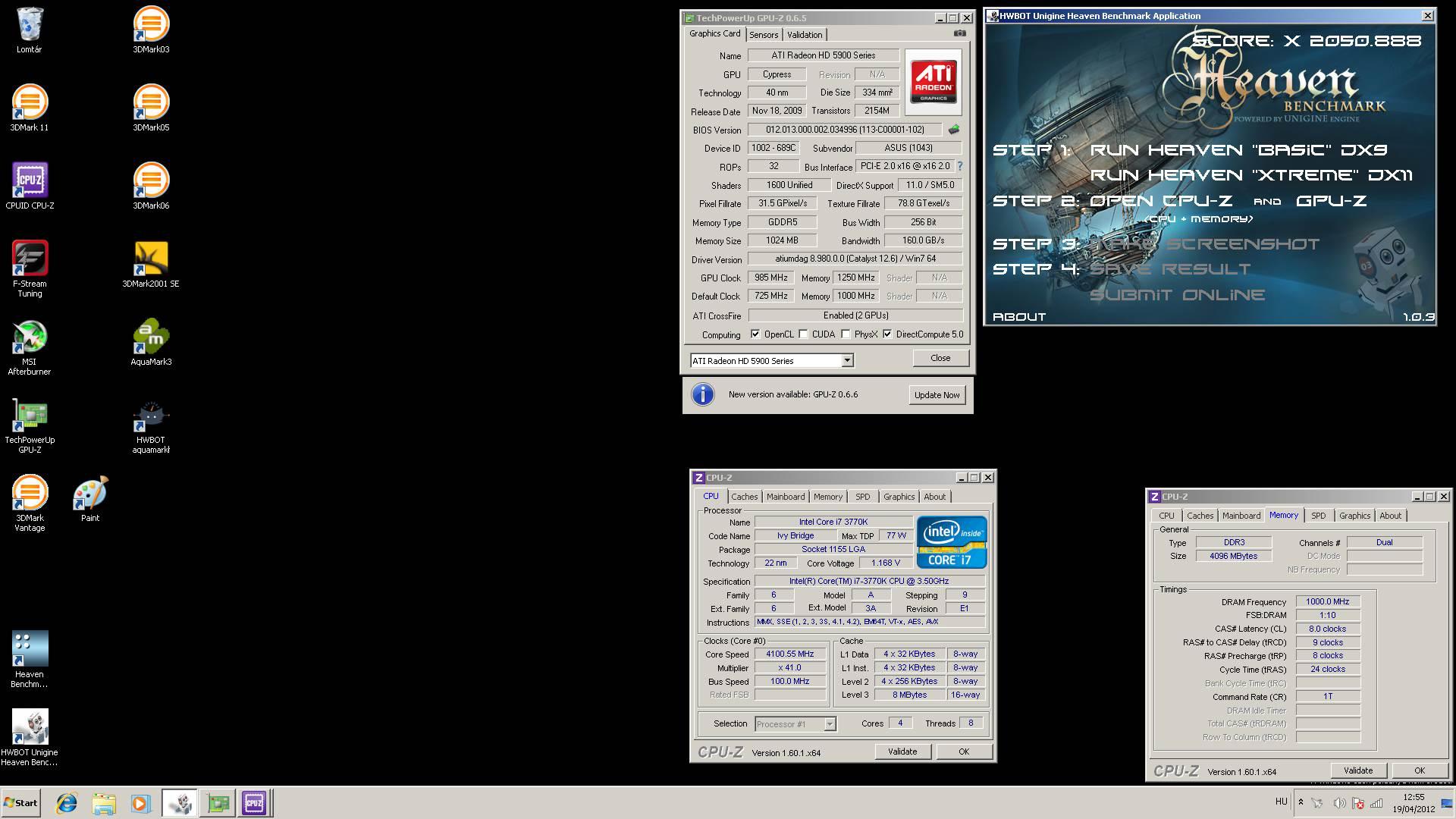1456x819 pixels.
Task: Click OK in left CPU-Z window
Action: (x=964, y=752)
